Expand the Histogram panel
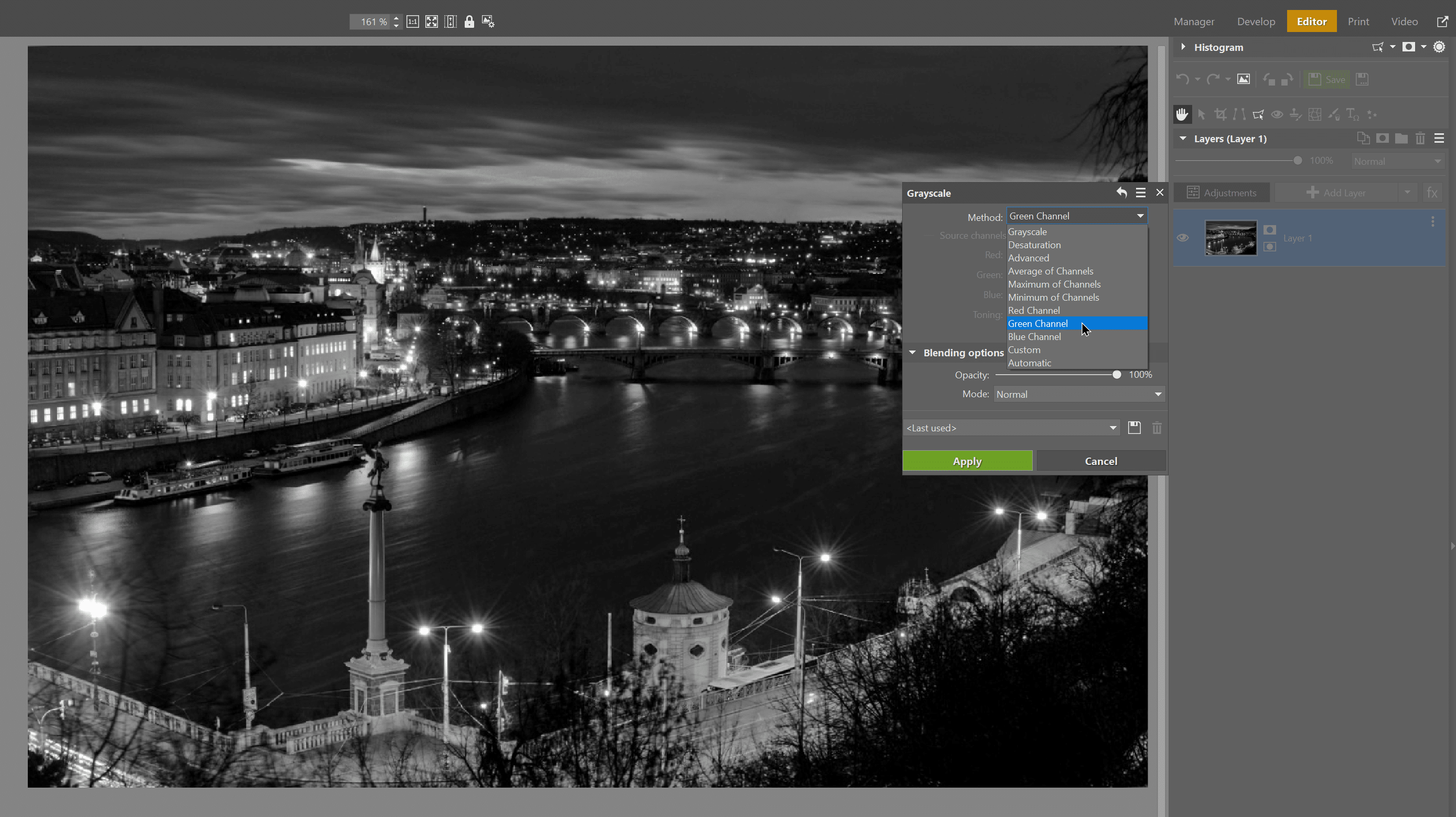The image size is (1456, 817). [1183, 47]
